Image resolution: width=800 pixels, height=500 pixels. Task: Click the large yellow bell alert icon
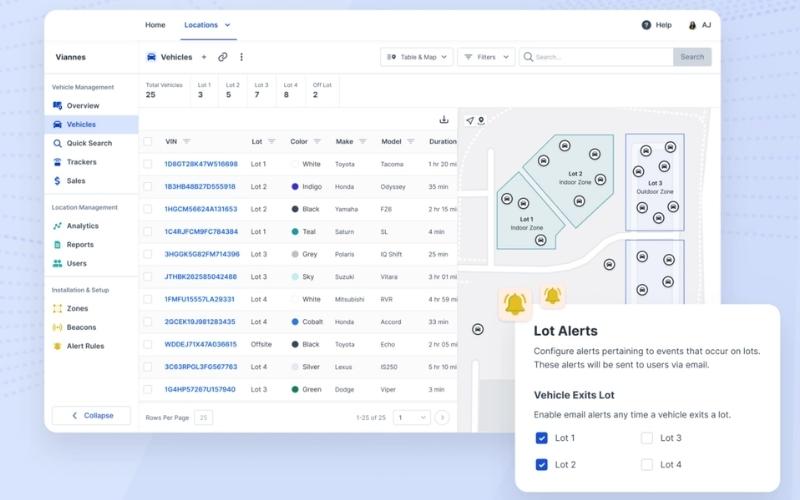click(x=515, y=304)
